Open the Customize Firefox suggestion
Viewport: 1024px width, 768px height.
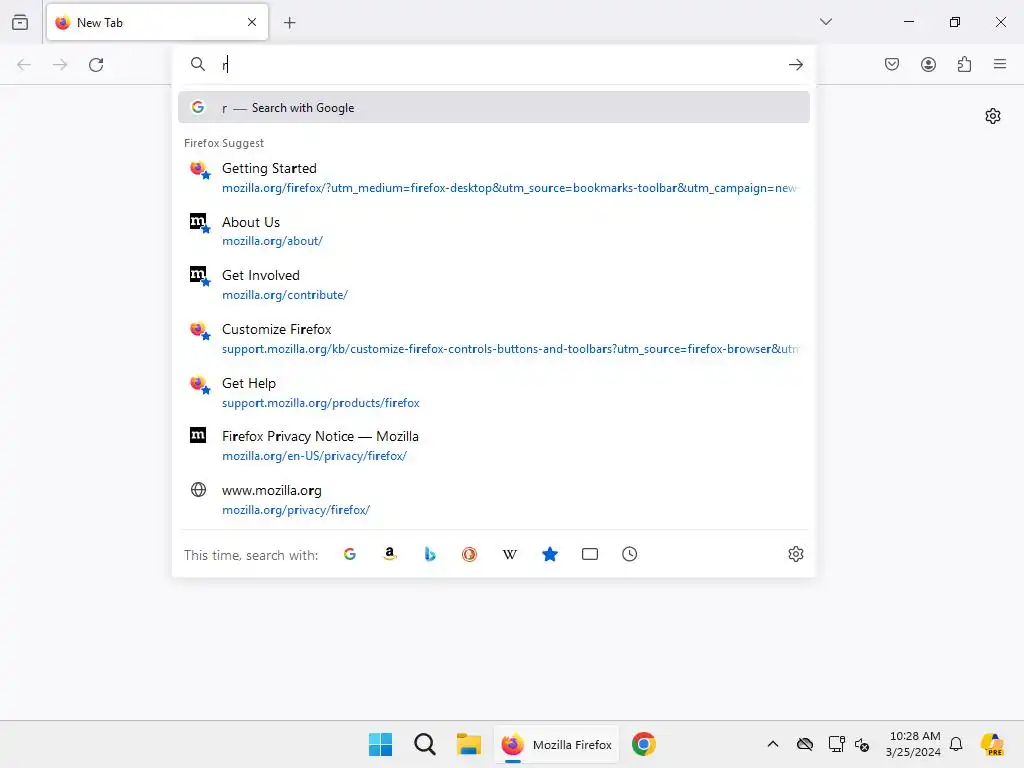click(x=494, y=338)
